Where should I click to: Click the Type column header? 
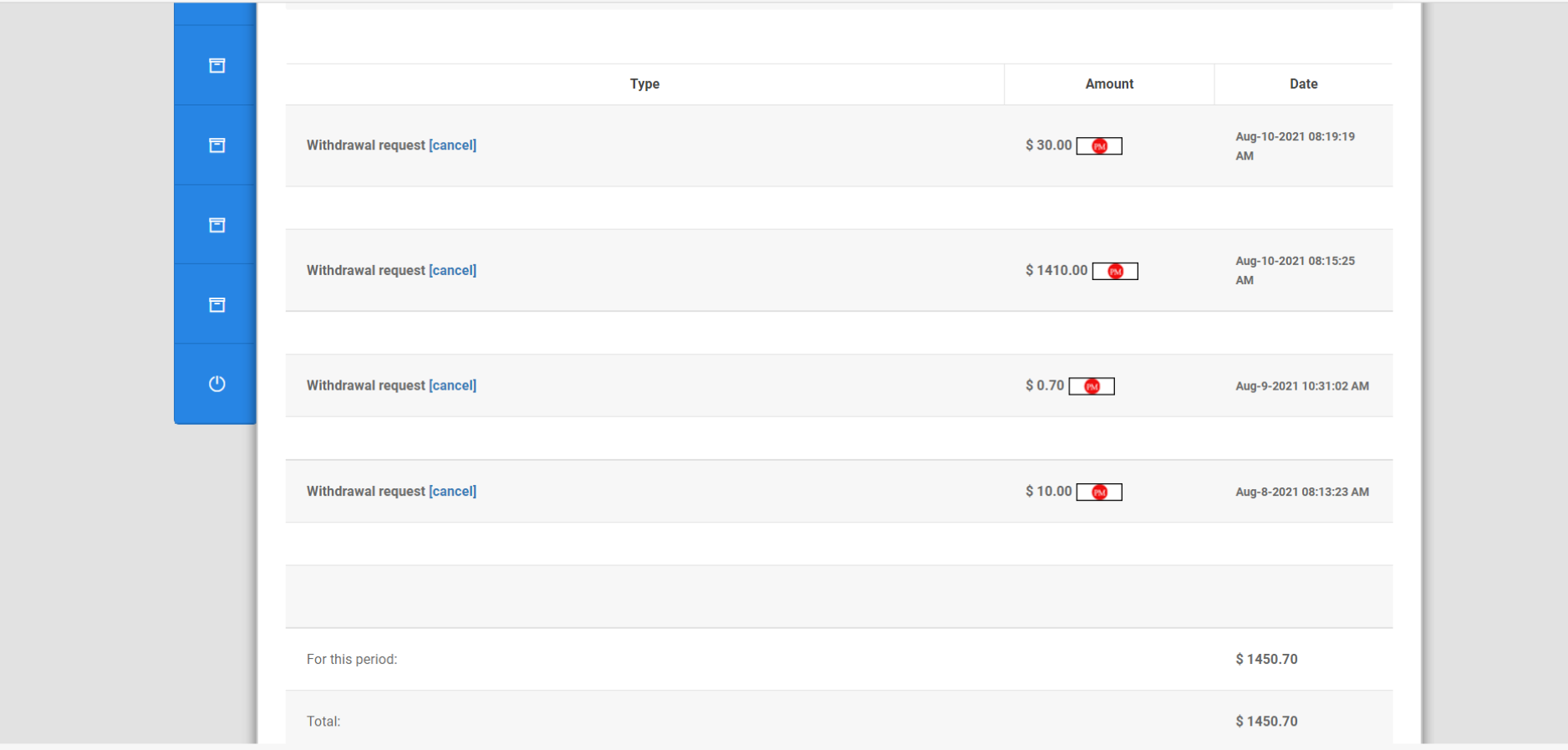644,84
